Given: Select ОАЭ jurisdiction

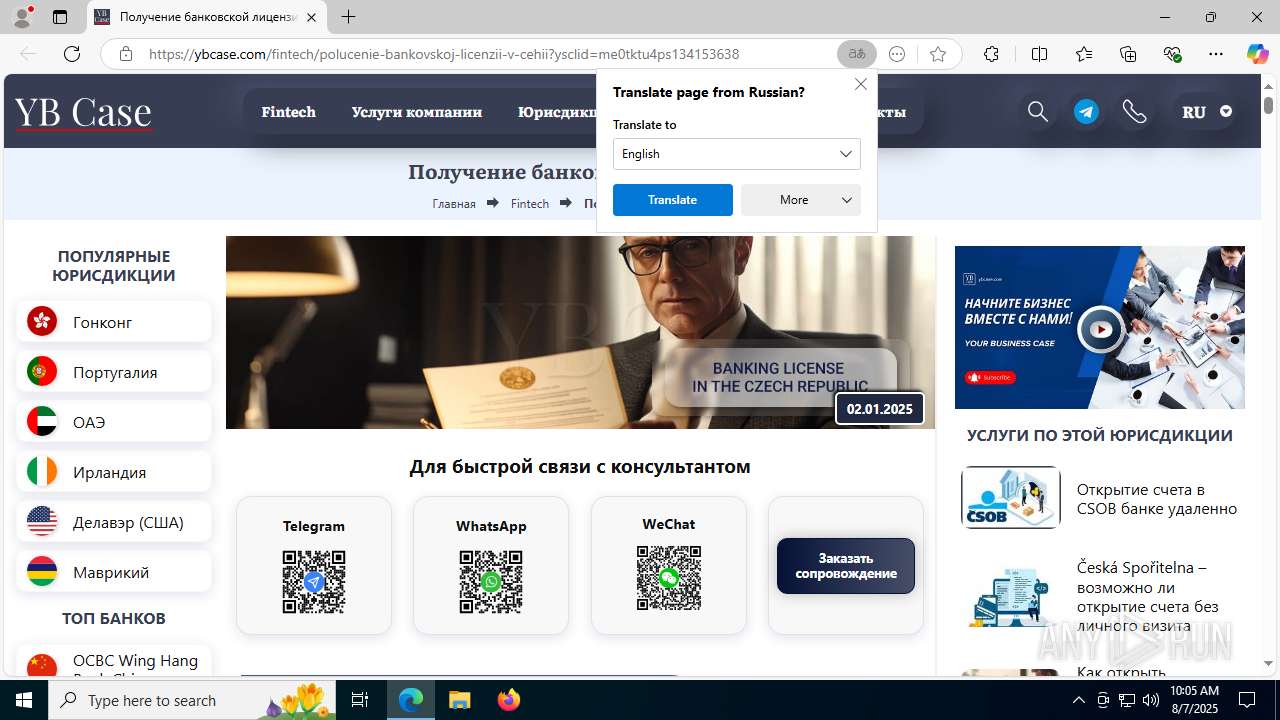Looking at the screenshot, I should point(114,421).
